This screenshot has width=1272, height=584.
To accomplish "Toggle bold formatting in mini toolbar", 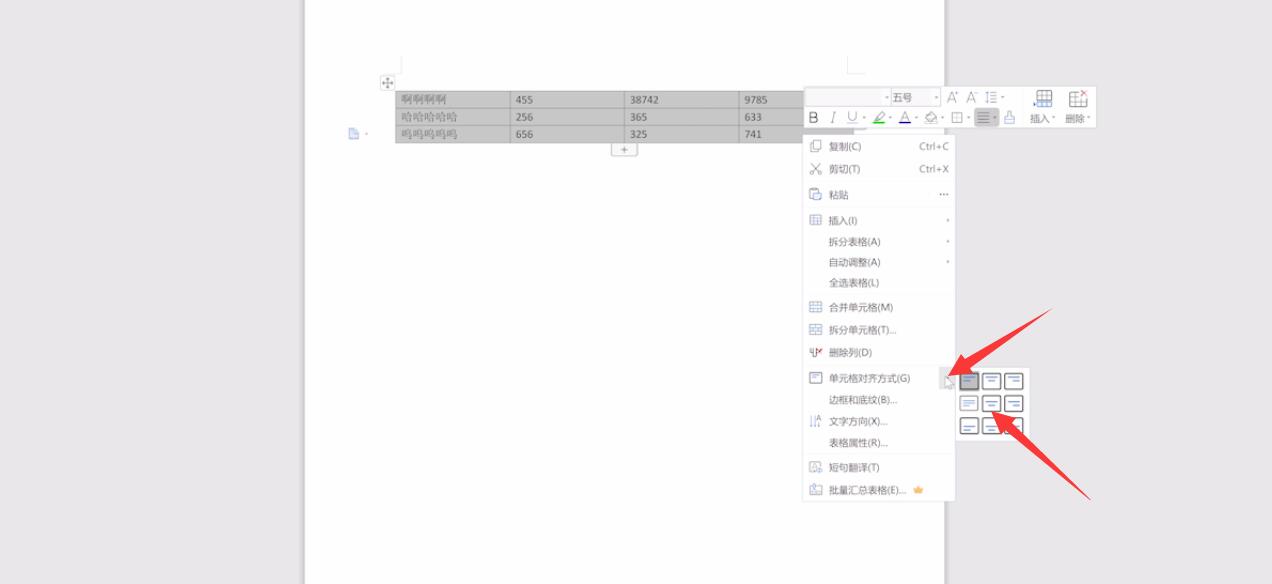I will tap(813, 118).
